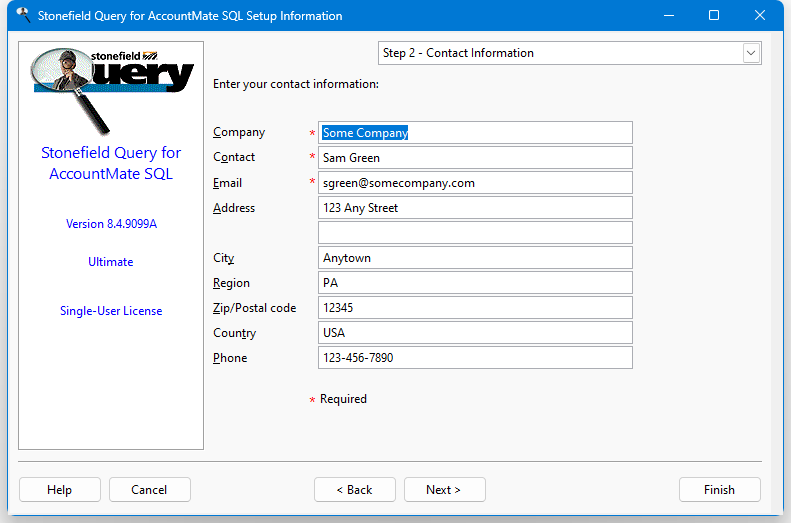
Task: Click the Stonefield Query for AccountMate SQL heading
Action: click(111, 163)
